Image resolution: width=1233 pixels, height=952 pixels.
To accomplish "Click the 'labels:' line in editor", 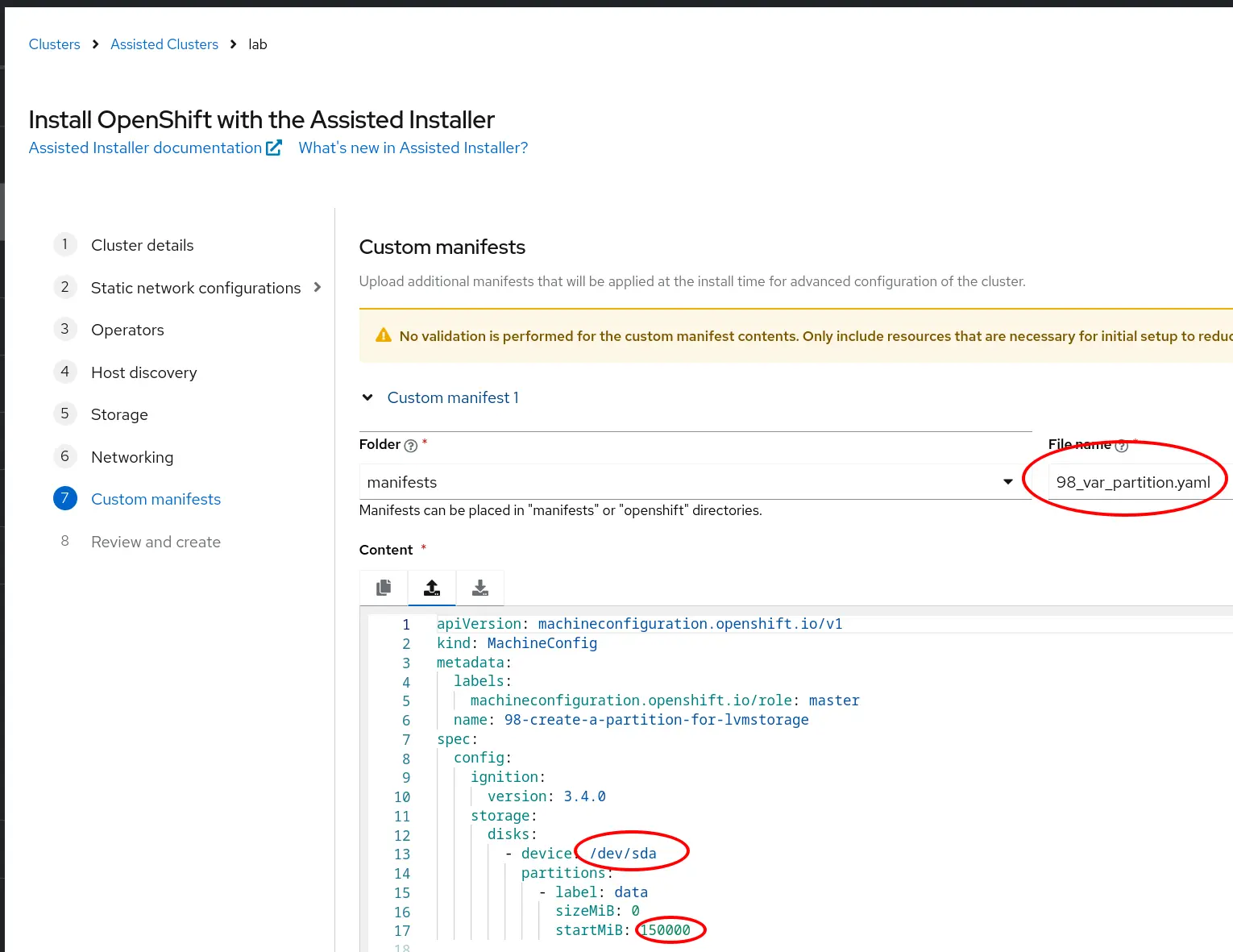I will (x=483, y=681).
